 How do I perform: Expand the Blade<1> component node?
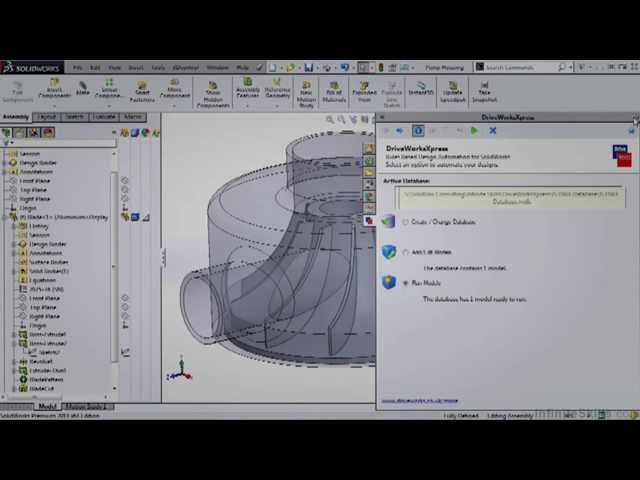point(4,217)
